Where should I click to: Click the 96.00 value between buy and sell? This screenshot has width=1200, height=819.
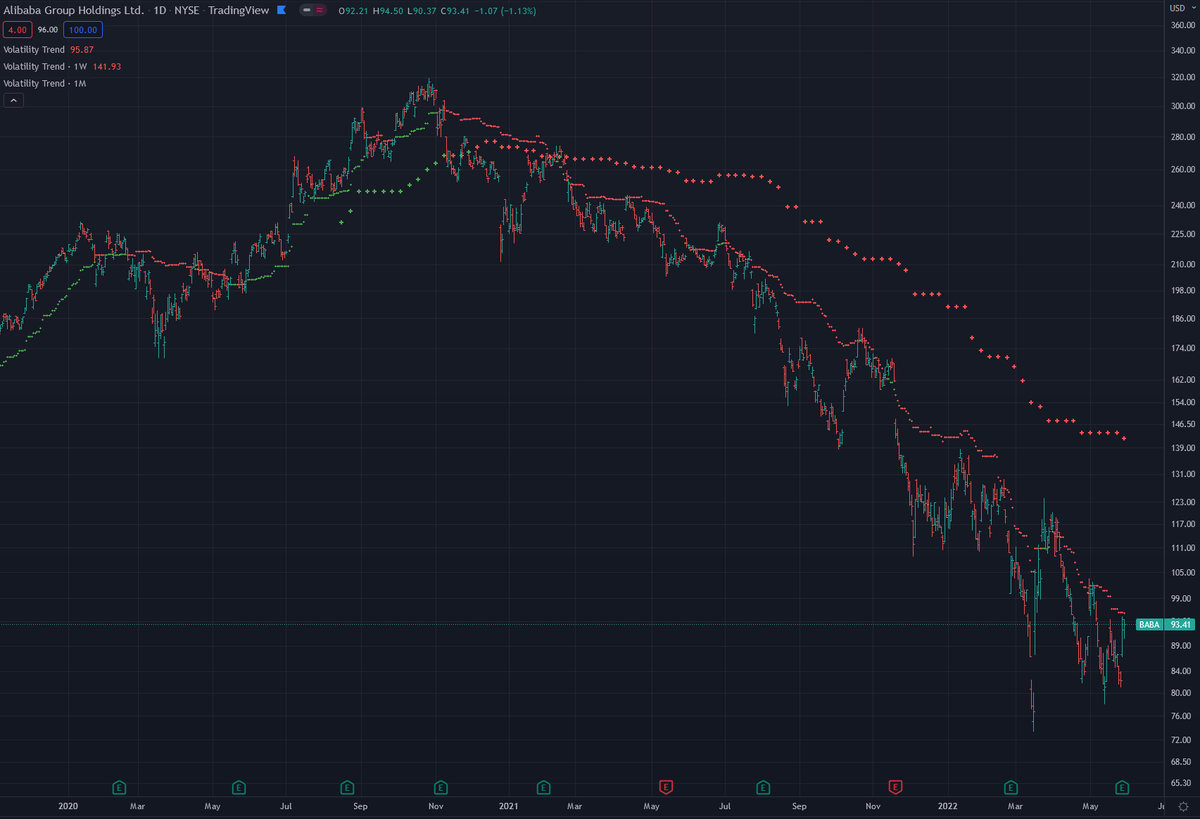click(x=47, y=30)
